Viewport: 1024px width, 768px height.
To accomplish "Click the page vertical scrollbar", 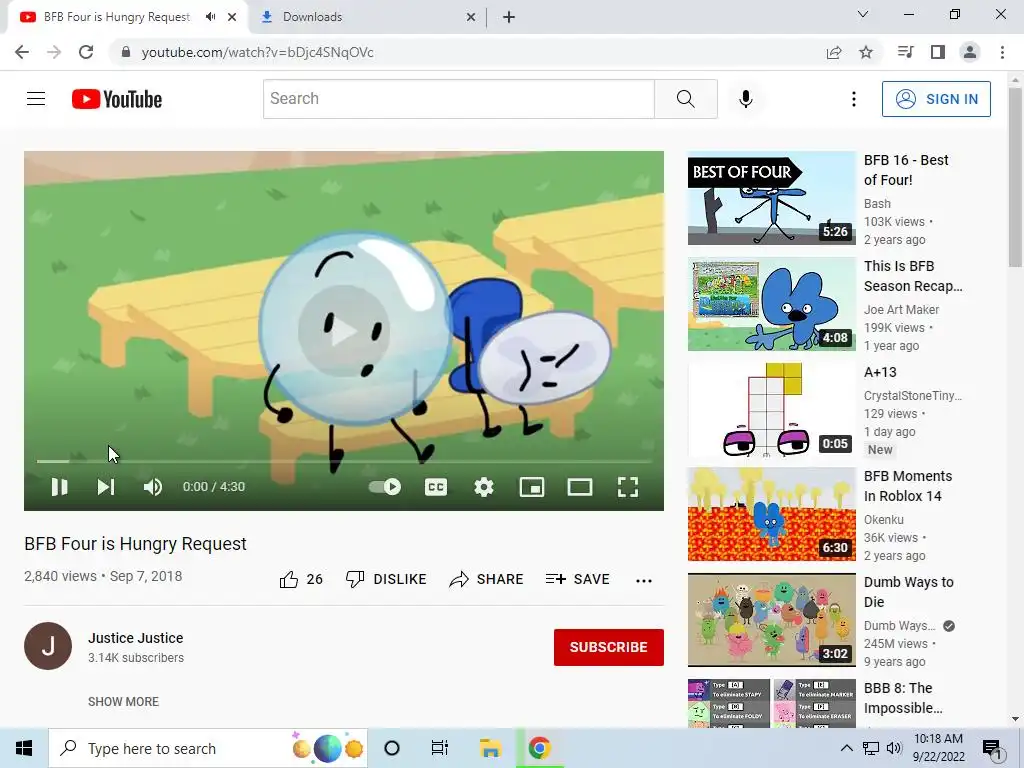I will [x=1015, y=178].
